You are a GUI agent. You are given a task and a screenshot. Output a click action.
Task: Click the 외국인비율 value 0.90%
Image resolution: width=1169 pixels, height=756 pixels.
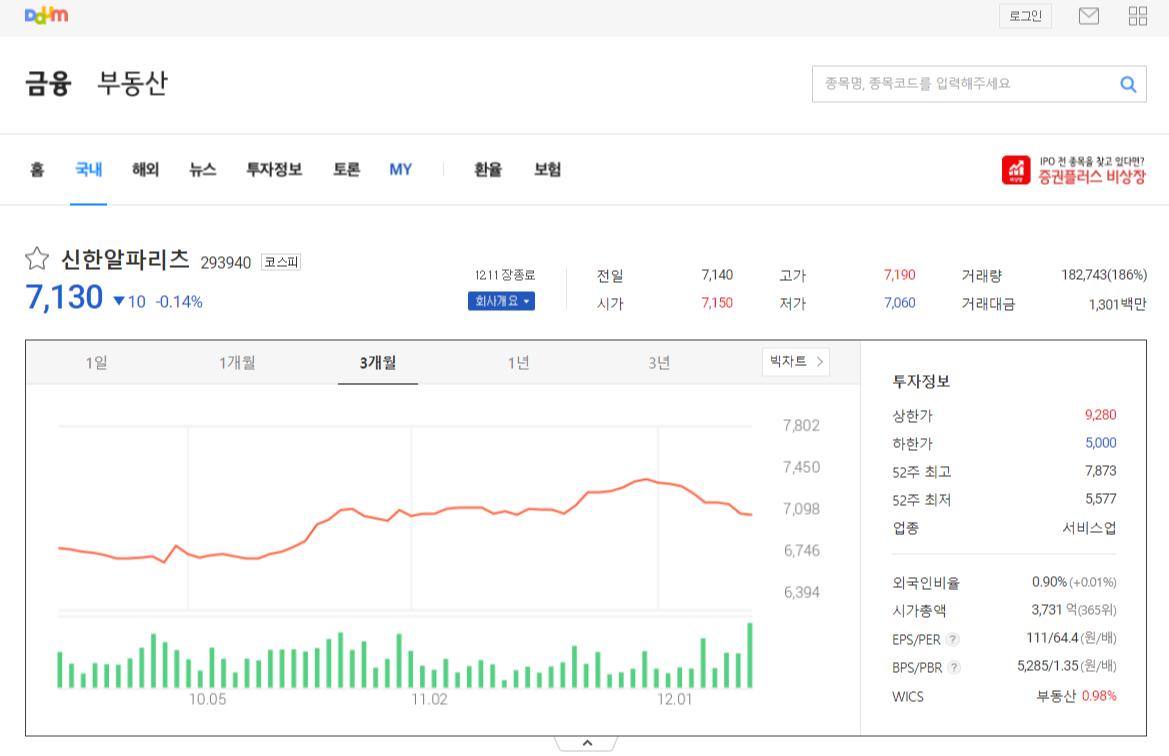coord(1049,582)
